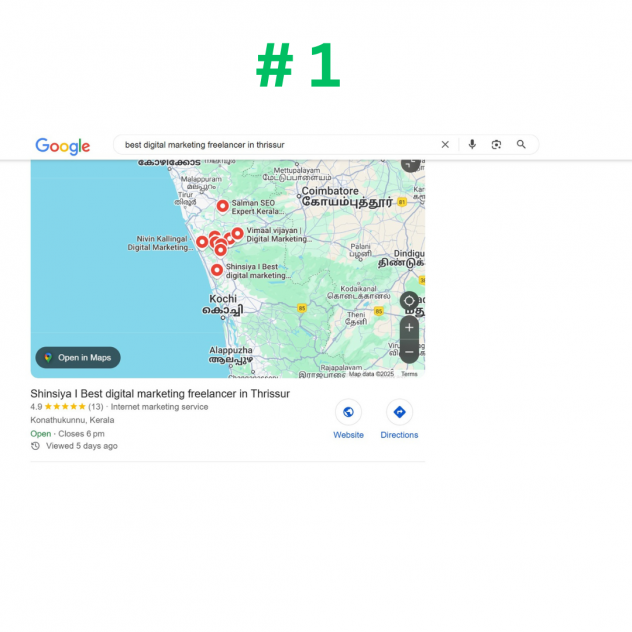This screenshot has width=632, height=632.
Task: Select Vimaal vijayan Digital Marketing pin
Action: point(237,233)
